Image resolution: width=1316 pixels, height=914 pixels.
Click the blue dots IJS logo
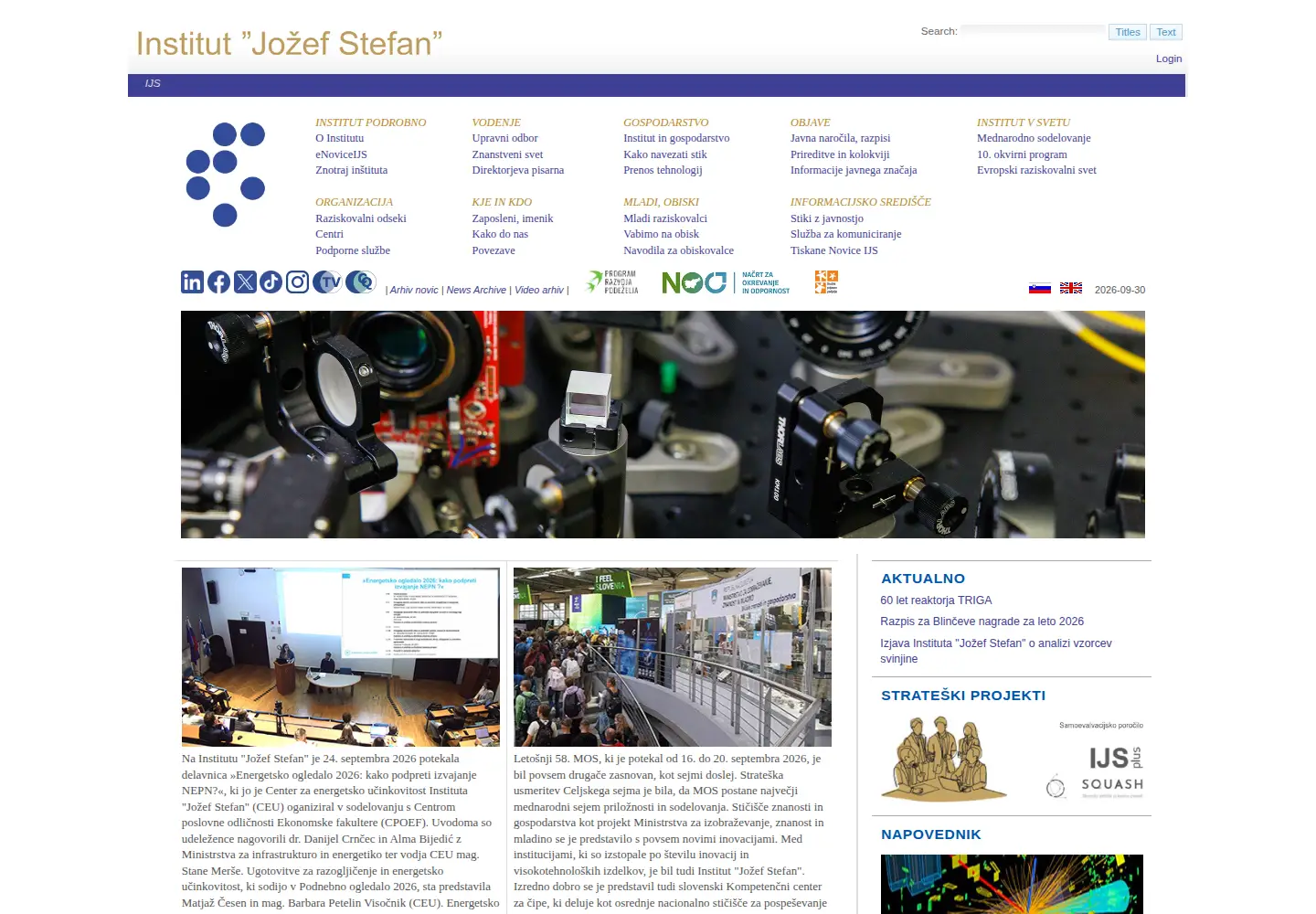(x=226, y=174)
